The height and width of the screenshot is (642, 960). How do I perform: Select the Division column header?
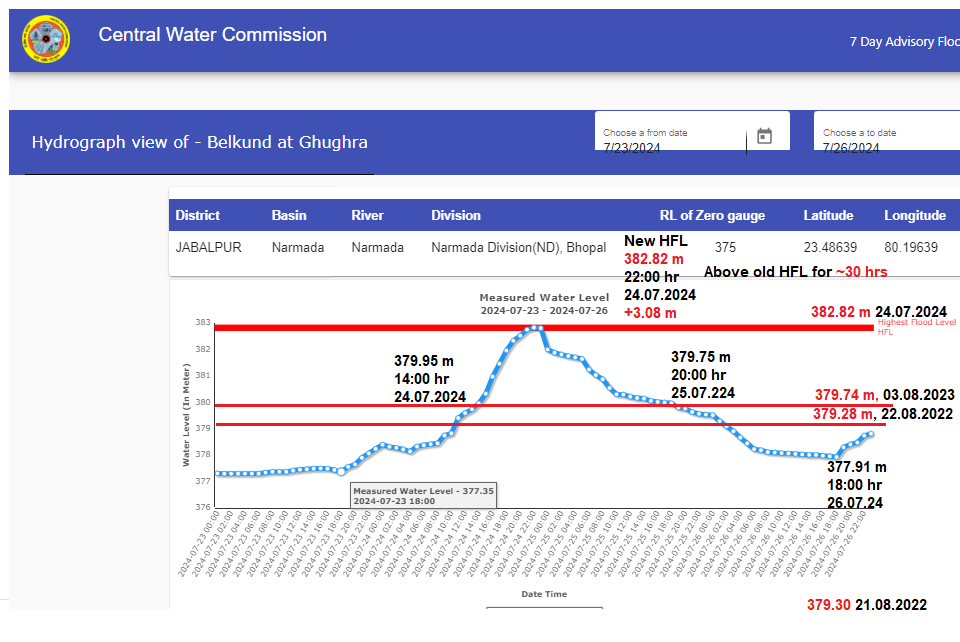(456, 215)
